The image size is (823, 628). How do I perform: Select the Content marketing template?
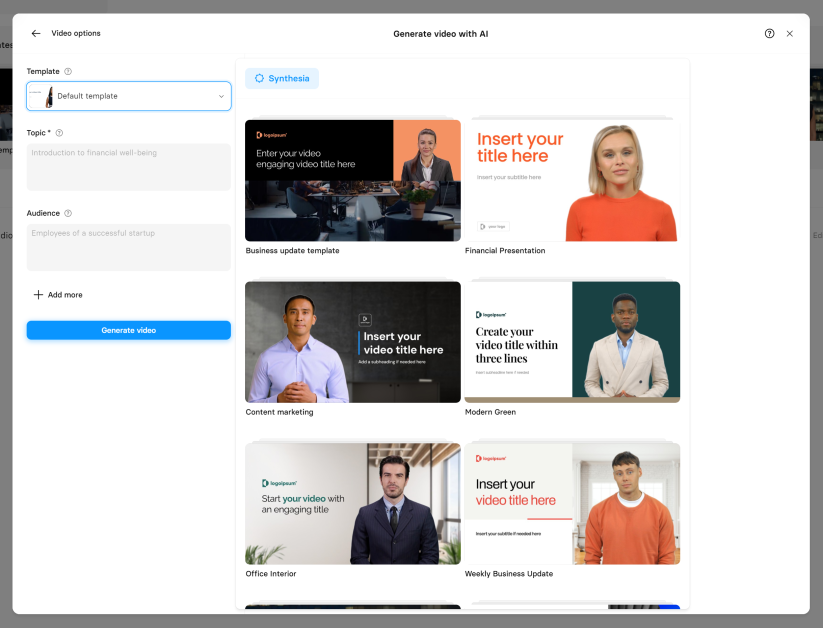tap(352, 342)
